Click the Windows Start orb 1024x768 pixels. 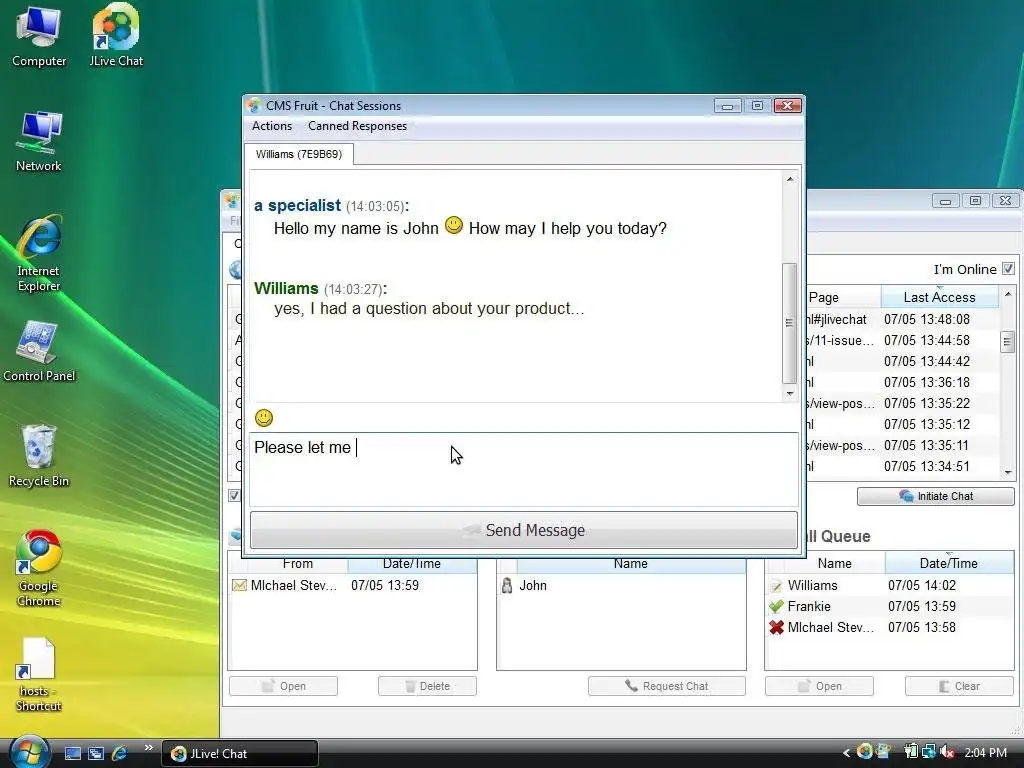29,752
